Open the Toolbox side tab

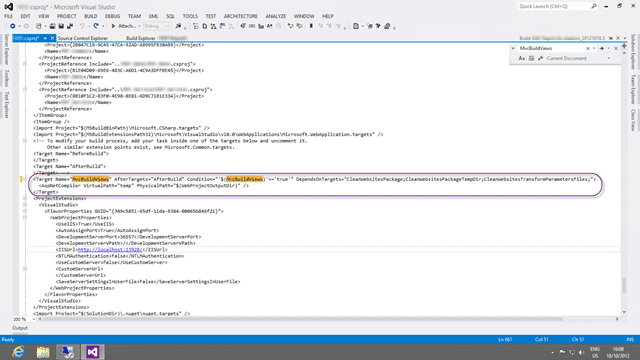(6, 78)
